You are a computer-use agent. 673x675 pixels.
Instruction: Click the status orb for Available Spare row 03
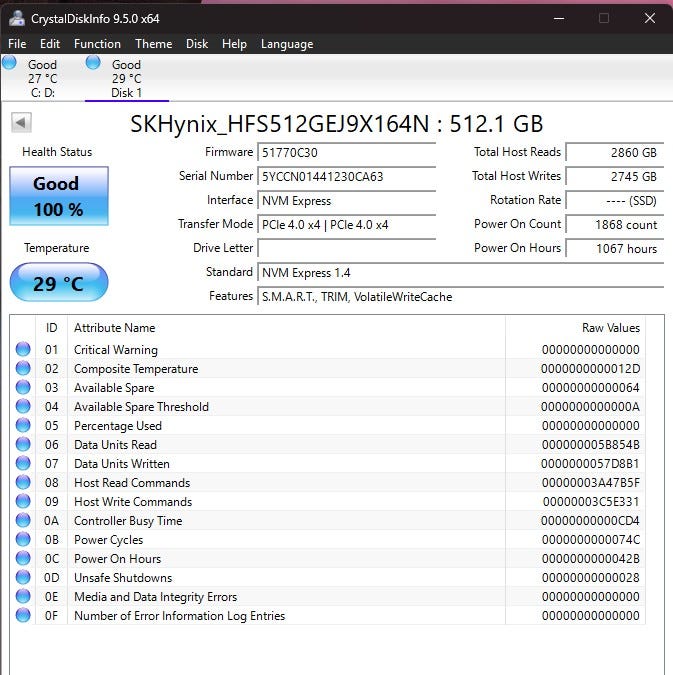coord(23,387)
